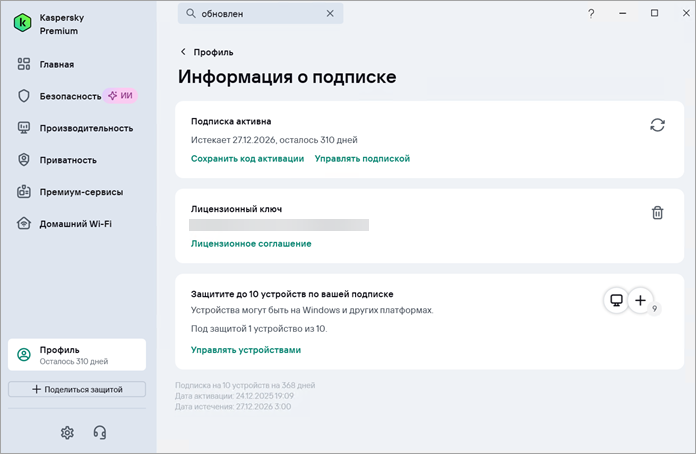Viewport: 696px width, 454px height.
Task: Click the Сохранить код активации link
Action: pyautogui.click(x=248, y=159)
